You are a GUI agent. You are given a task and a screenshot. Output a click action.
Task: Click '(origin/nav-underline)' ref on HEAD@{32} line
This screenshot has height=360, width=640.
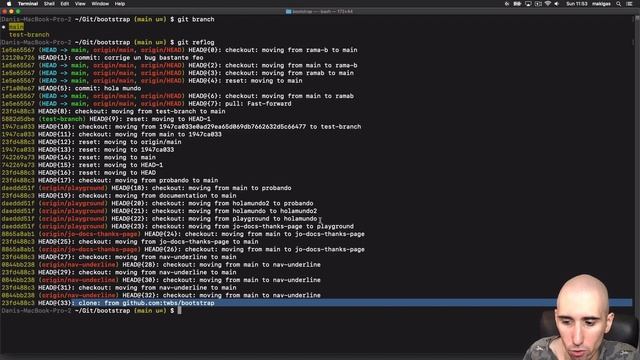coord(78,296)
